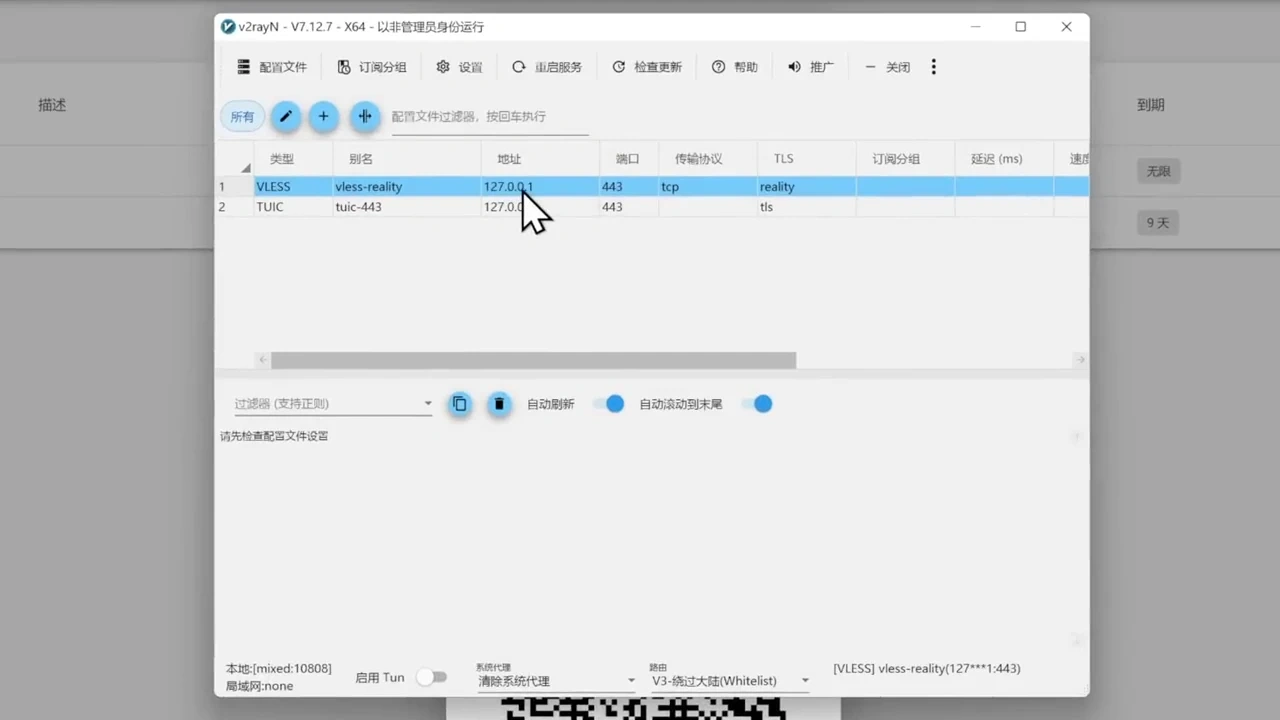Click the column auto-fit button
Viewport: 1280px width, 720px height.
(365, 116)
